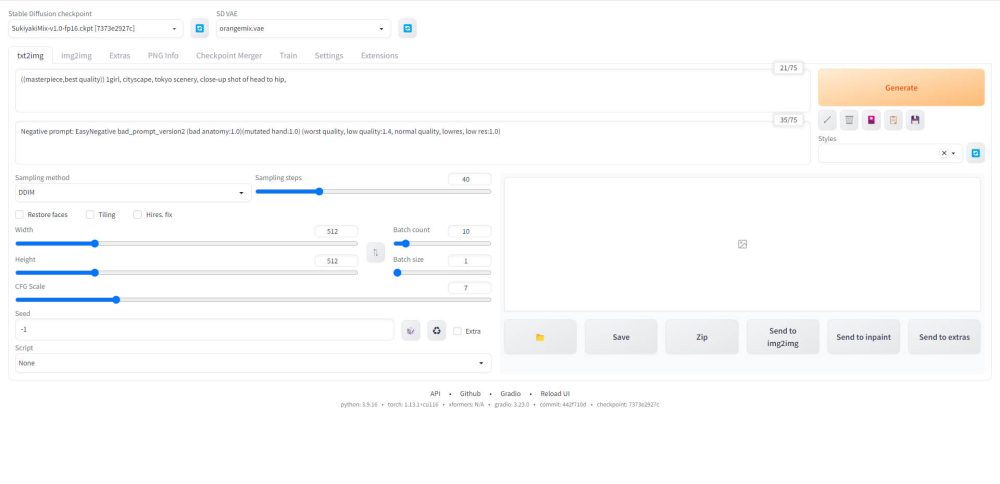
Task: Expand the Script dropdown set to None
Action: (x=253, y=363)
